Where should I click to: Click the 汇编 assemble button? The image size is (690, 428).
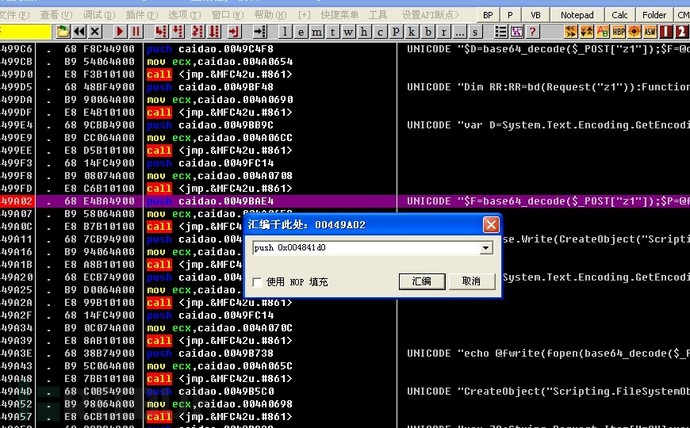pyautogui.click(x=422, y=281)
